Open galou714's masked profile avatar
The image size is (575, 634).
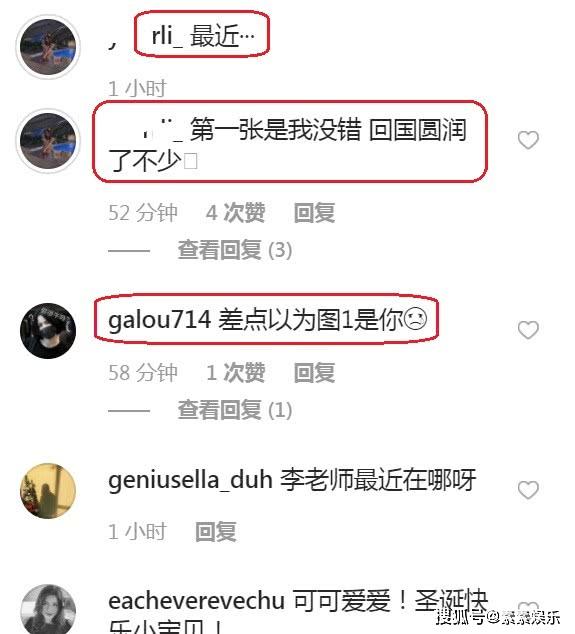(x=48, y=331)
